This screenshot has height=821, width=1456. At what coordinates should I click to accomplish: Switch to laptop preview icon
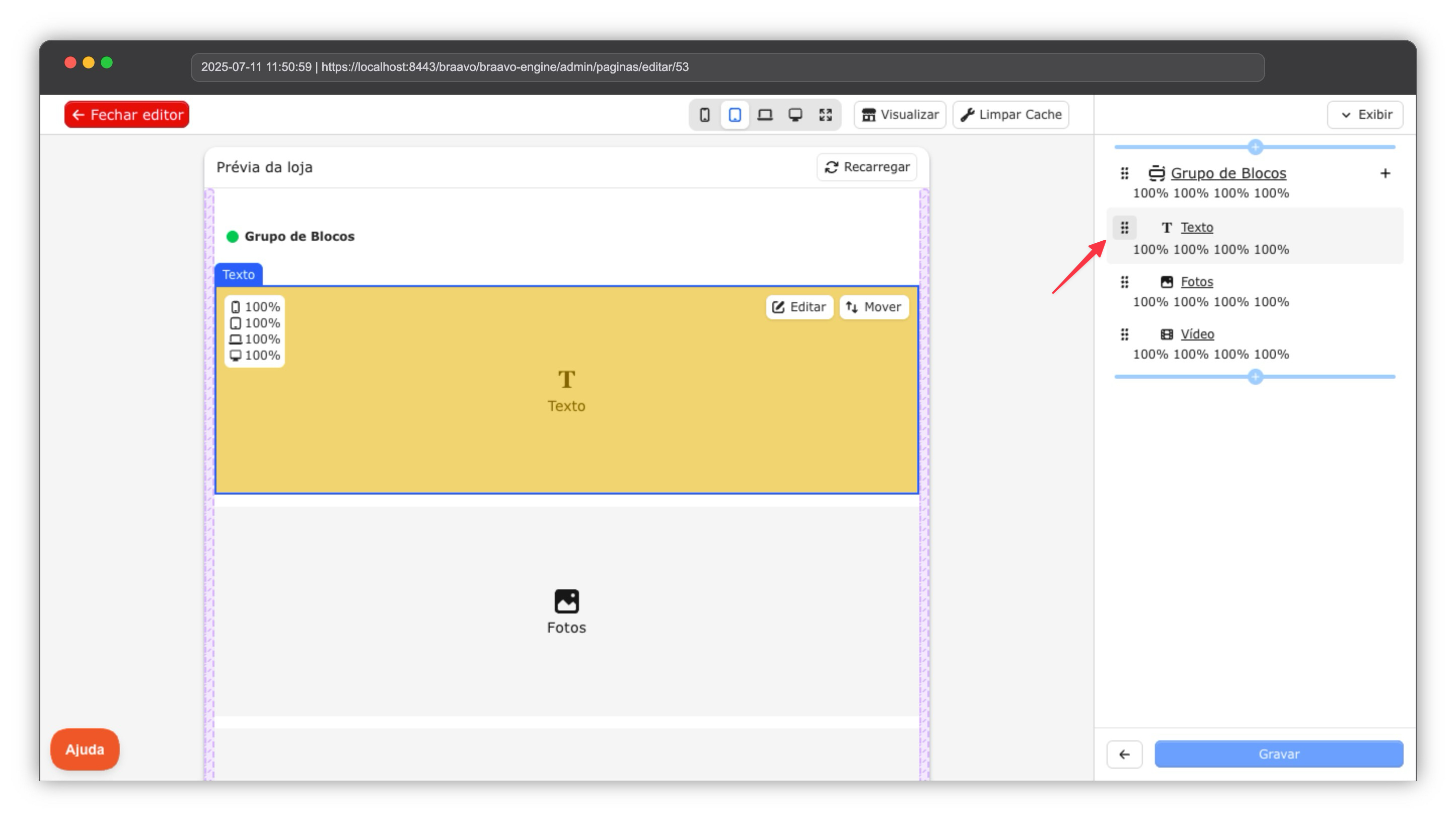[x=765, y=115]
